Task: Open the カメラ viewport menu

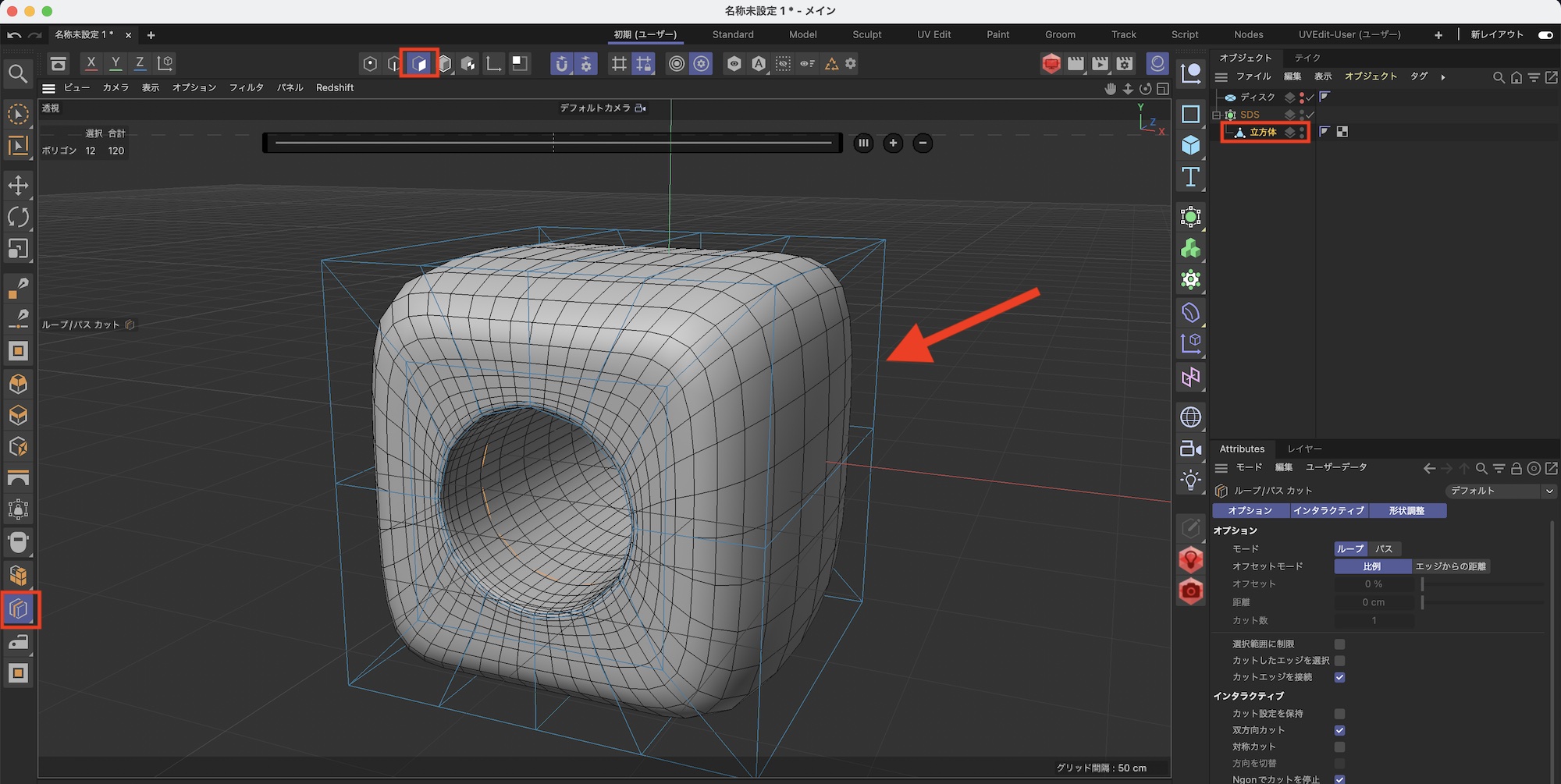Action: (116, 88)
